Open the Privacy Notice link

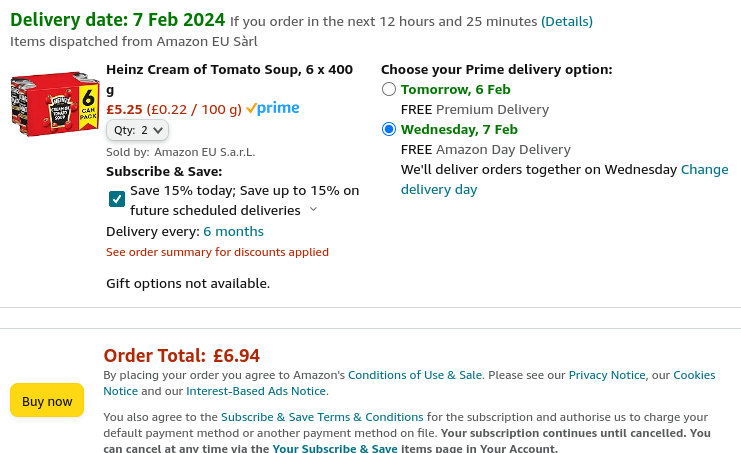607,375
